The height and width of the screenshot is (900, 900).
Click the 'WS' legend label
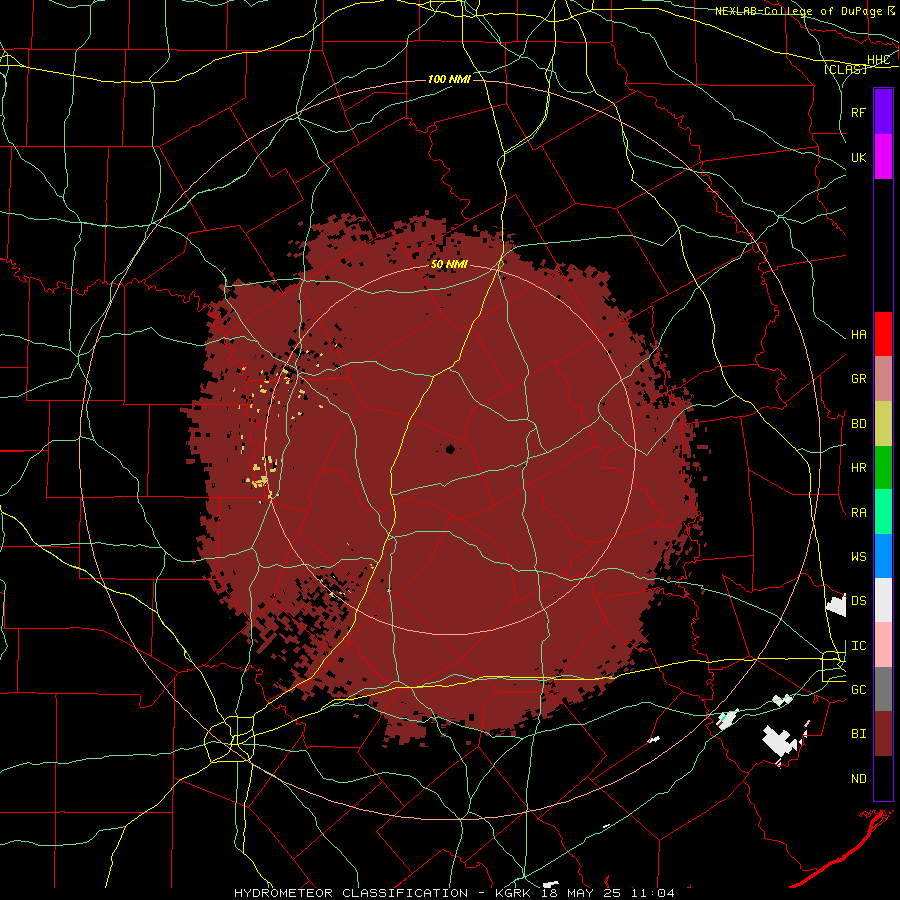tap(858, 557)
